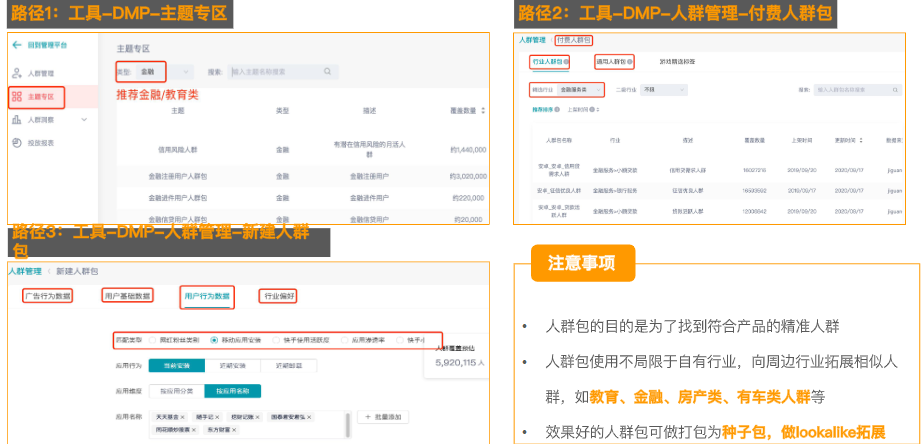Screen dimensions: 921x444
Task: Open the 二级行业 dropdown set to 不限
Action: point(663,90)
